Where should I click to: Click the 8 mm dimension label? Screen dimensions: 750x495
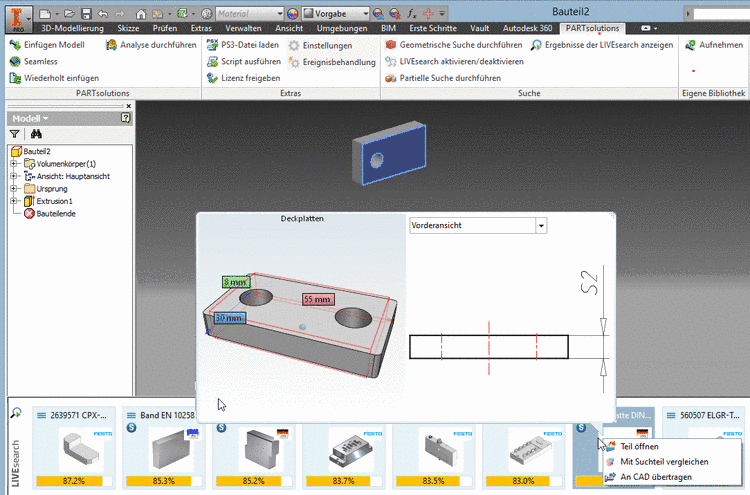pyautogui.click(x=236, y=282)
